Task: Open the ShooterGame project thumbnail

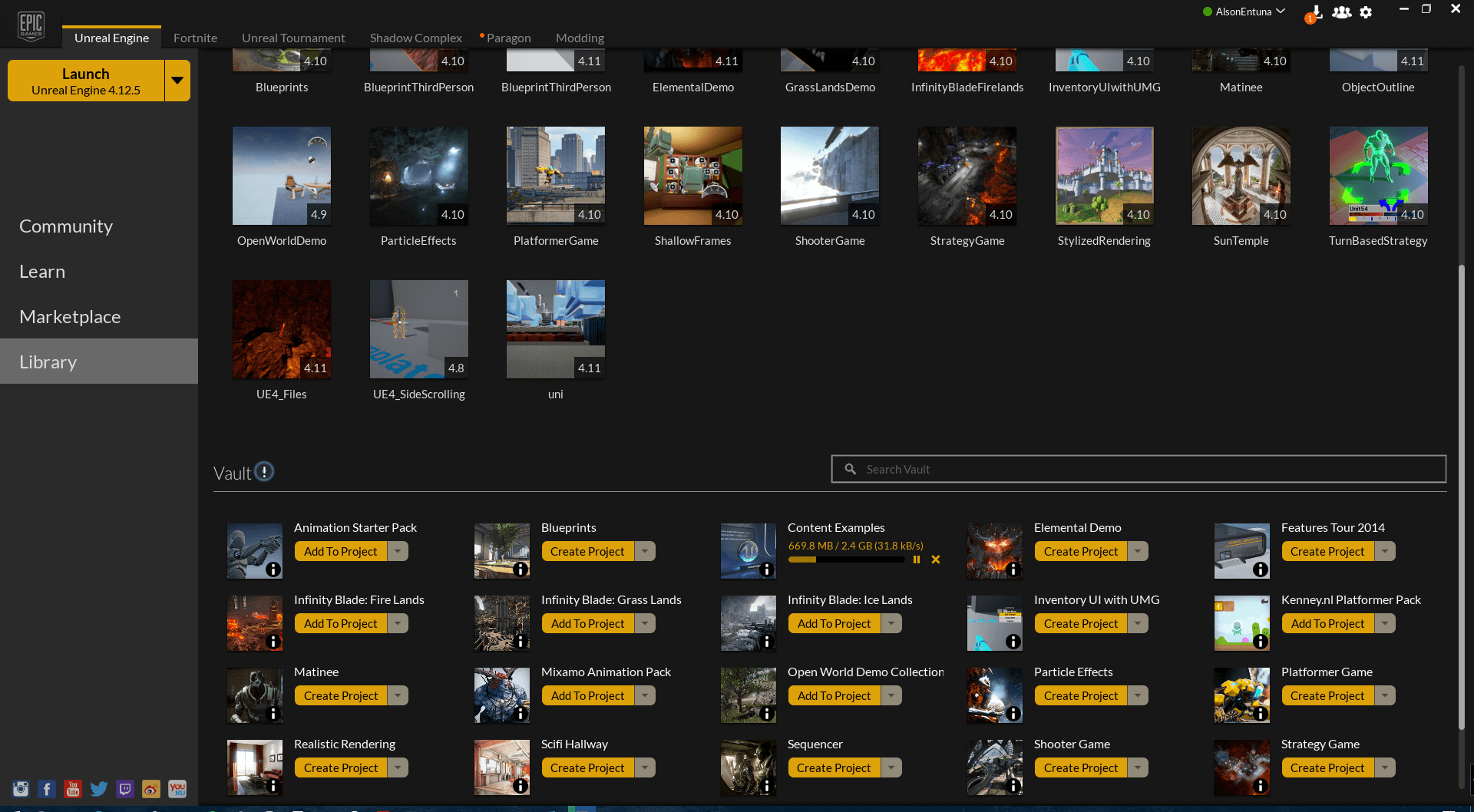Action: (x=829, y=175)
